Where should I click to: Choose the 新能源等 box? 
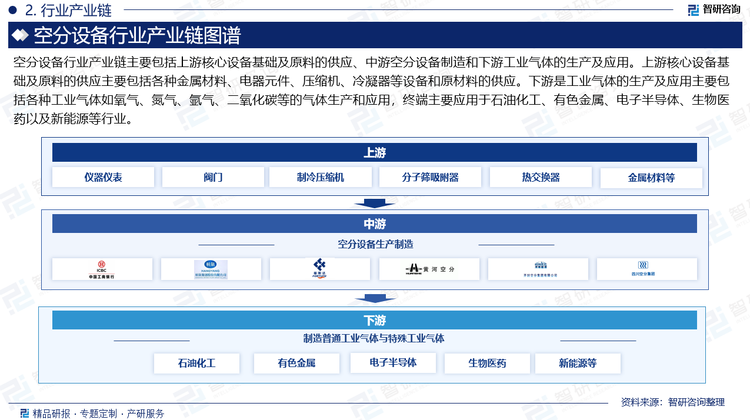(x=578, y=363)
